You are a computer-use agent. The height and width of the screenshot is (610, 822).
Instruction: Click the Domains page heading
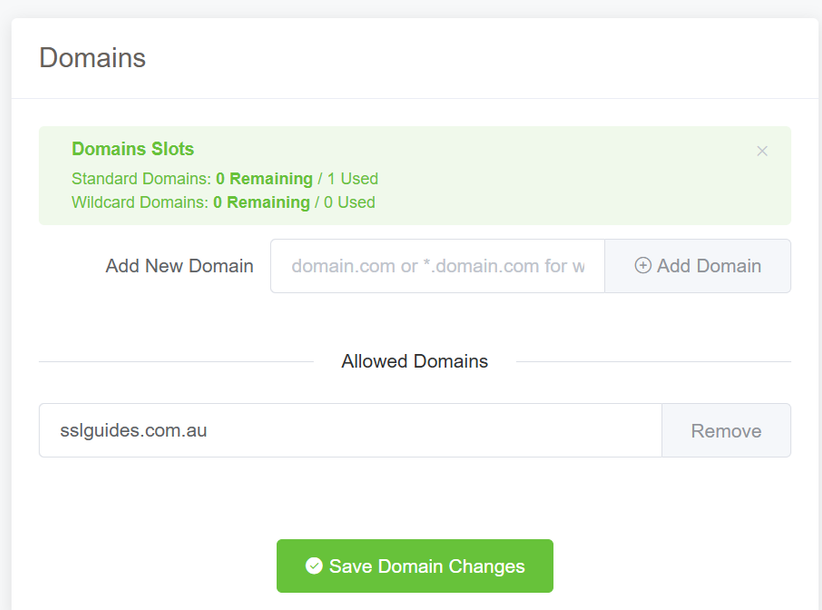coord(92,58)
